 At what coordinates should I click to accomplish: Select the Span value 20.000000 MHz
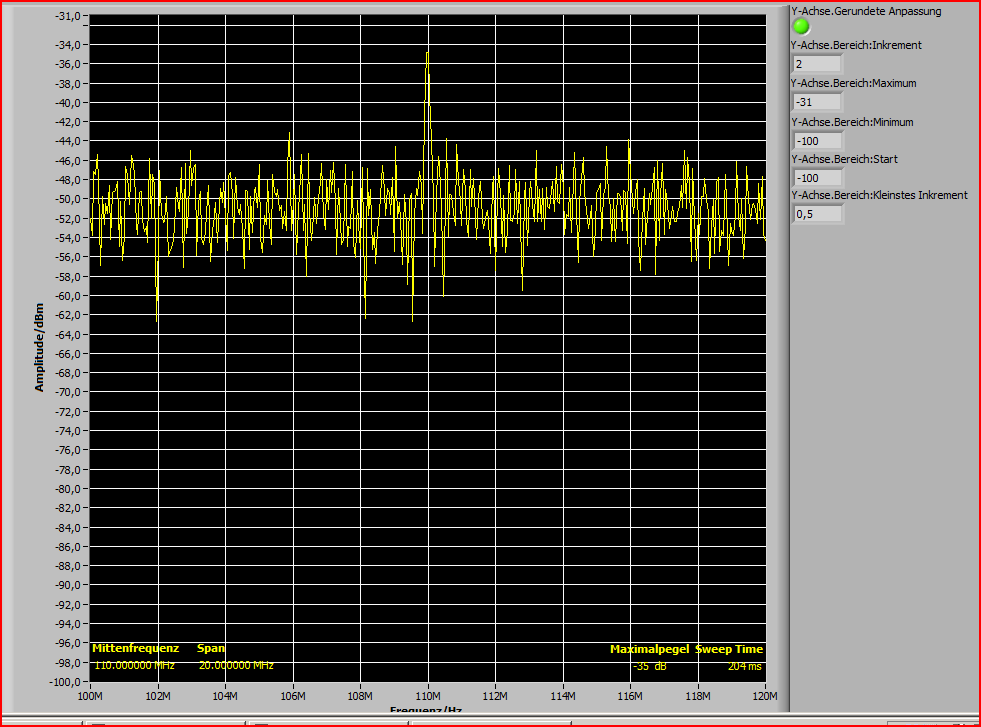click(x=236, y=665)
